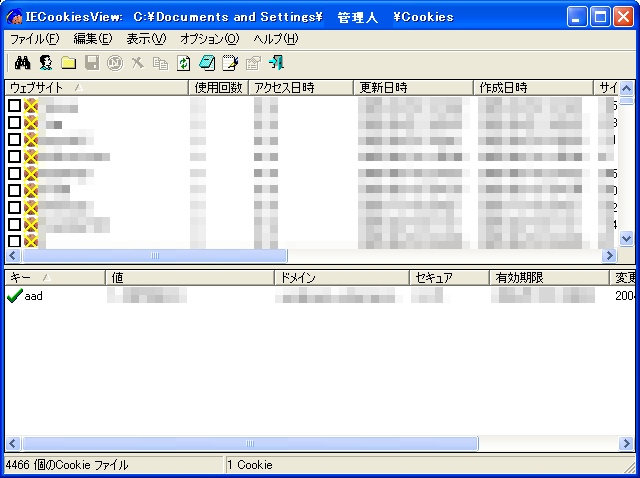Screen dimensions: 640x478
Task: Click the left arrow of the upper horizontal scrollbar
Action: (13, 256)
